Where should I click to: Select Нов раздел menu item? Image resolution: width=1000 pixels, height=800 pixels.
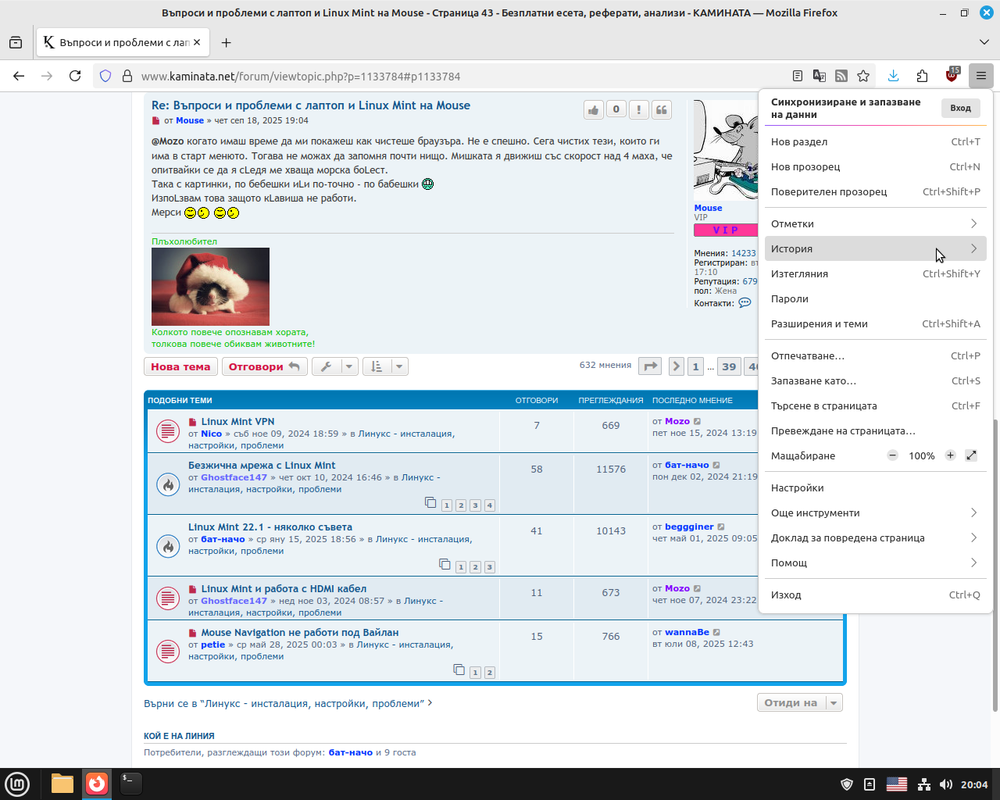pos(875,142)
